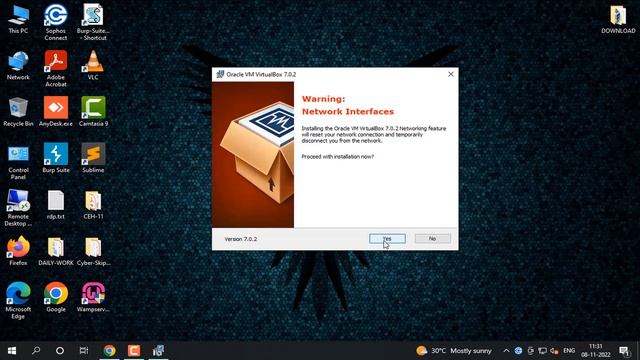
Task: Select the VLC cone desktop icon
Action: (x=93, y=65)
